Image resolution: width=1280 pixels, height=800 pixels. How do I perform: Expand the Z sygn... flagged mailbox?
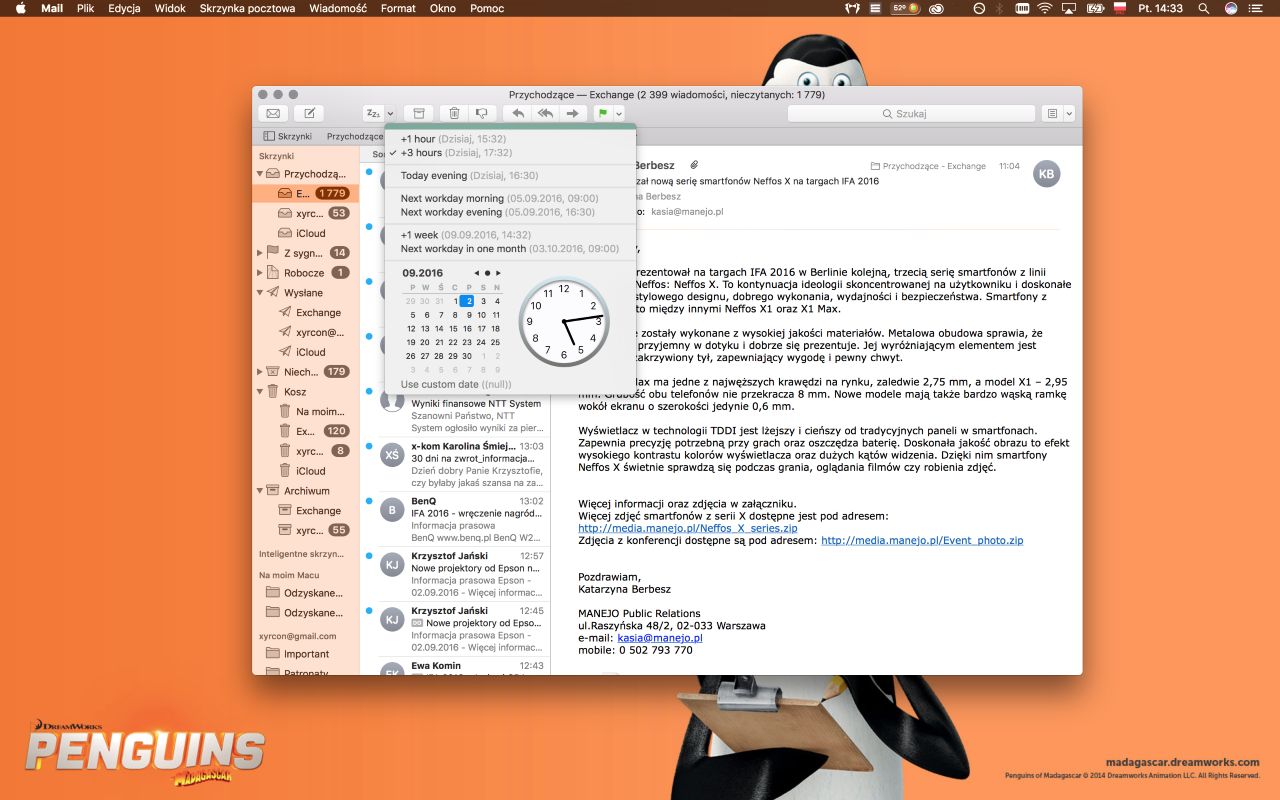pos(261,253)
